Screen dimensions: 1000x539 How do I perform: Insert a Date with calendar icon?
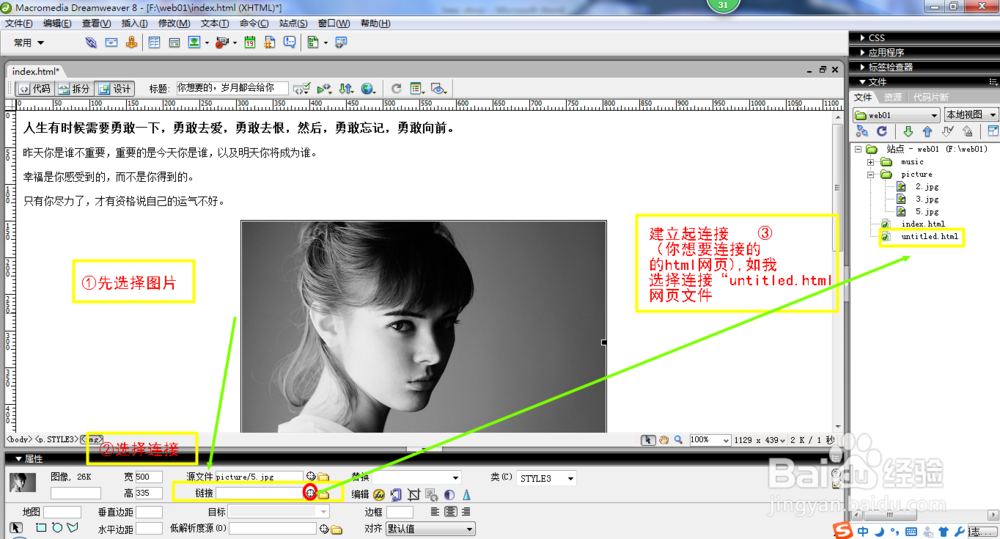coord(250,43)
